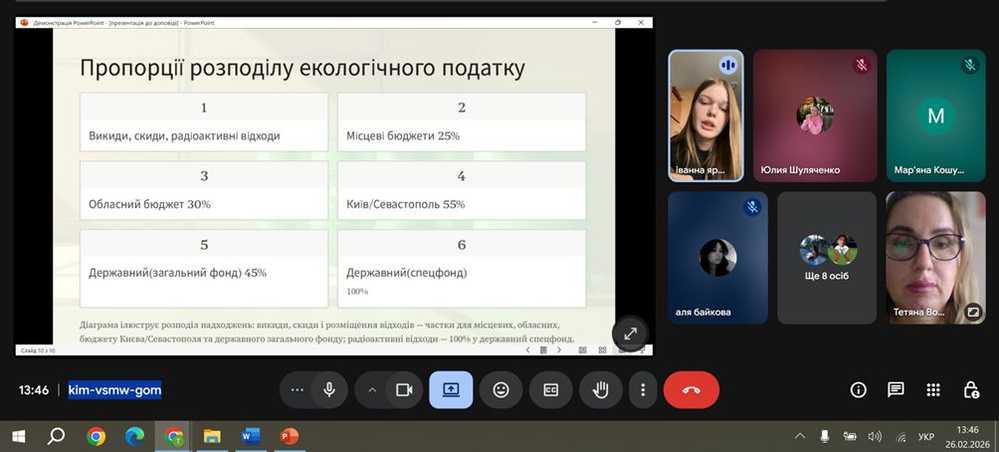The image size is (999, 452).
Task: Turn on captions with the CC button
Action: (550, 390)
